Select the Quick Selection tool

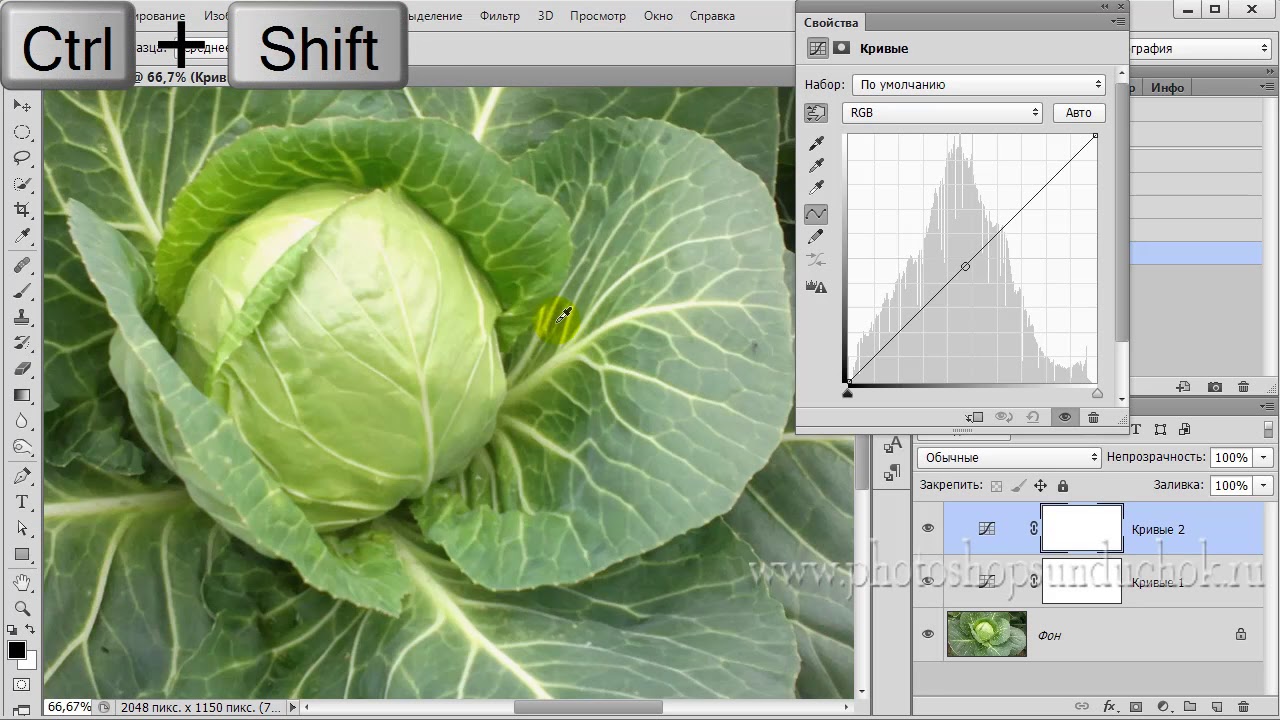tap(22, 184)
